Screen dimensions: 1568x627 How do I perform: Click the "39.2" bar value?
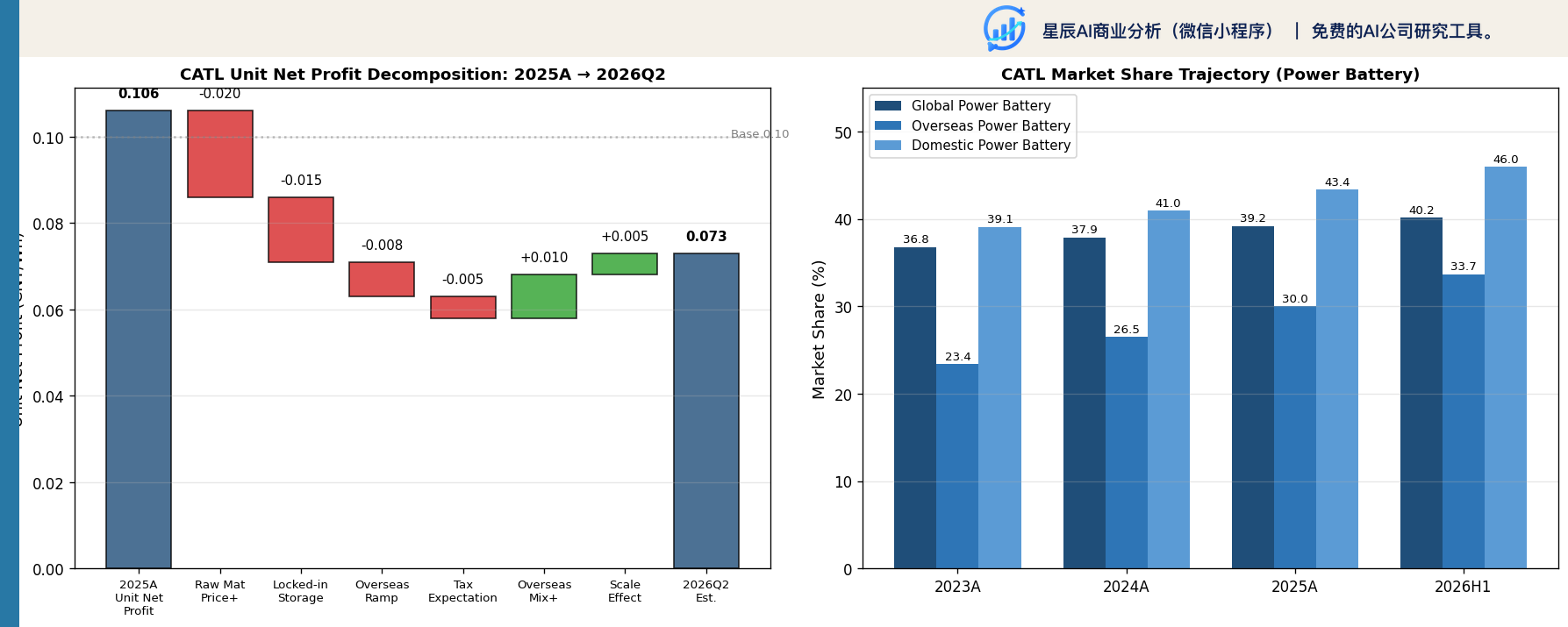coord(1252,218)
